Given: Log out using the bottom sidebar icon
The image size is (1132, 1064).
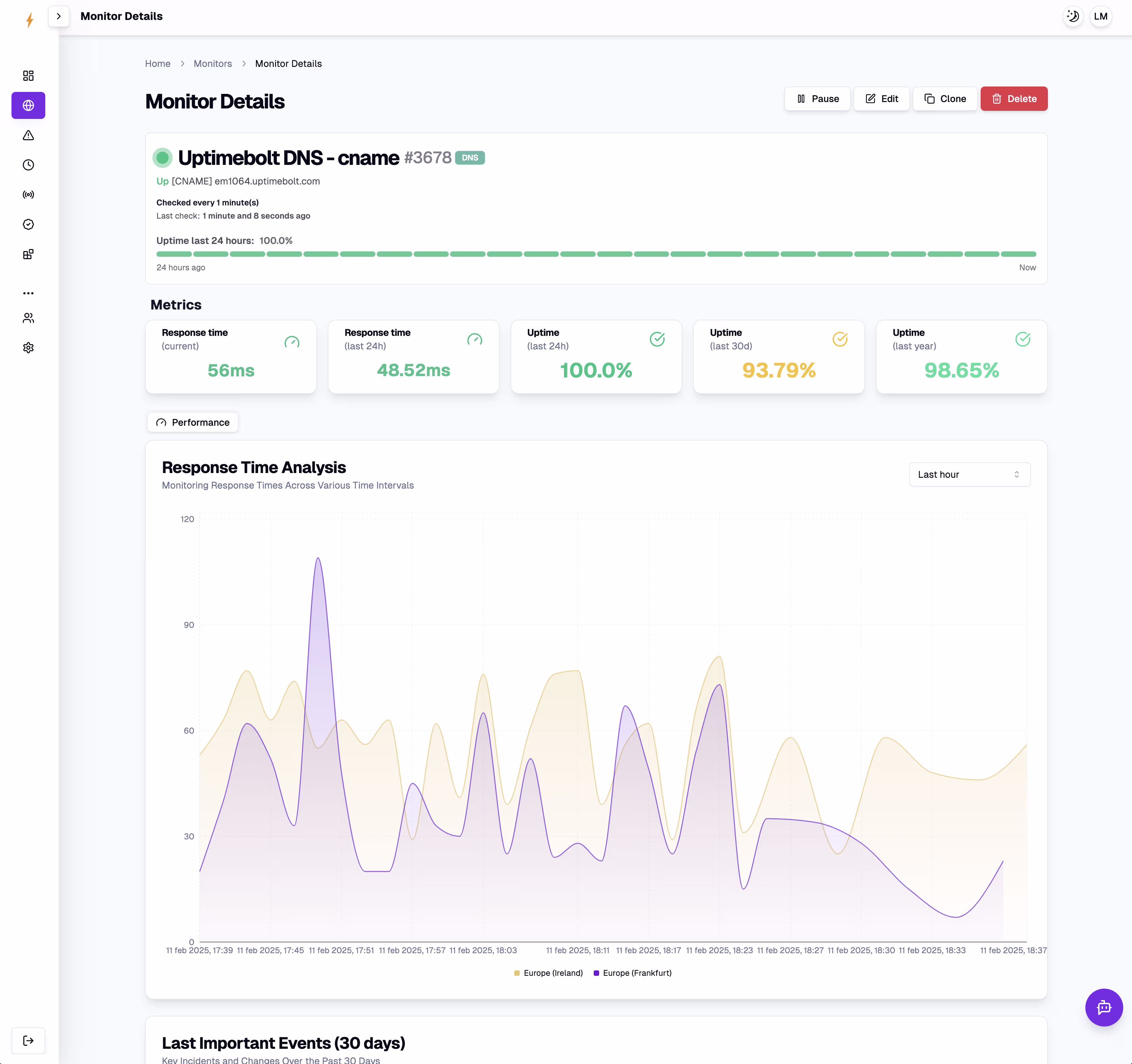Looking at the screenshot, I should [x=28, y=1040].
